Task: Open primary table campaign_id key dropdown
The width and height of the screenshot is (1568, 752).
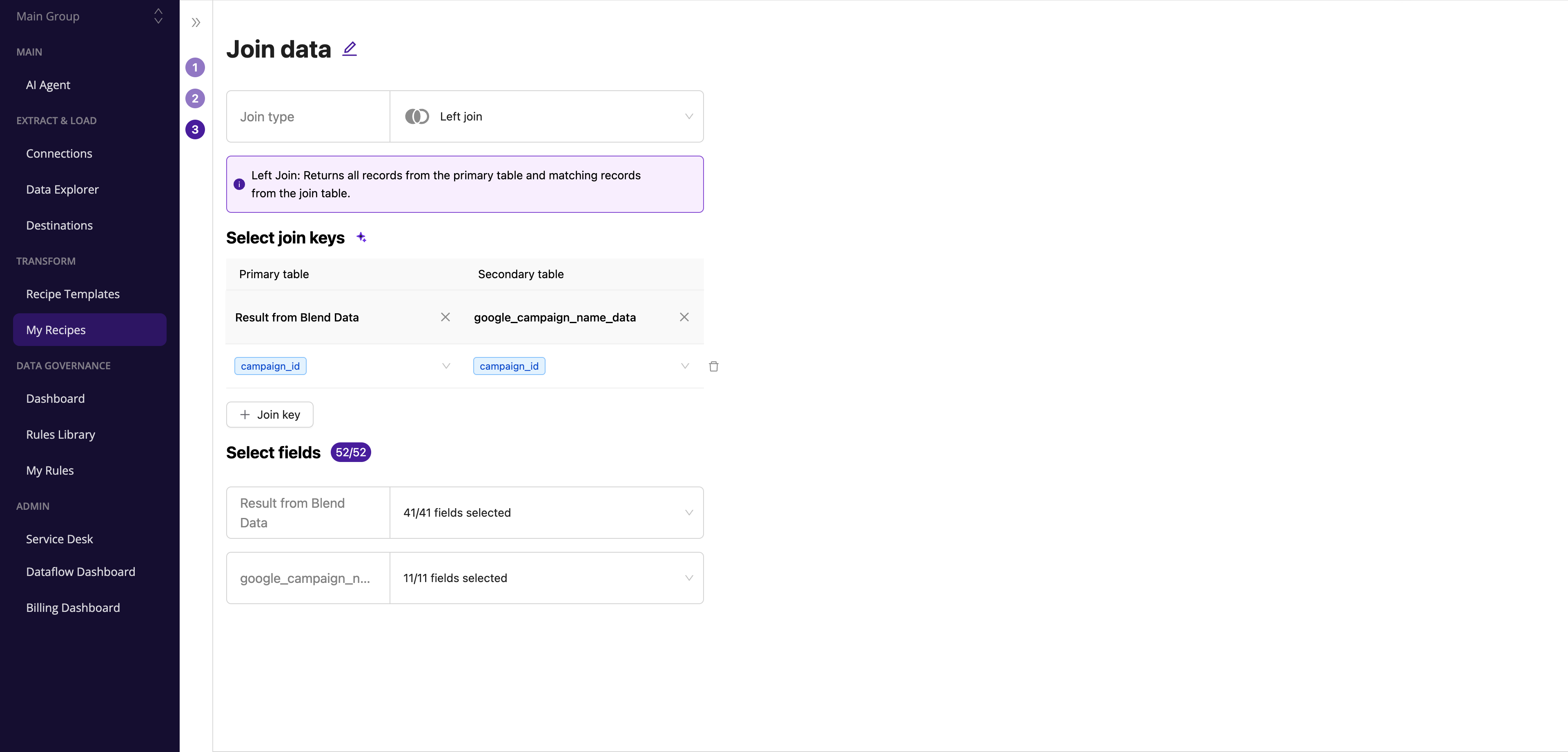Action: tap(446, 366)
